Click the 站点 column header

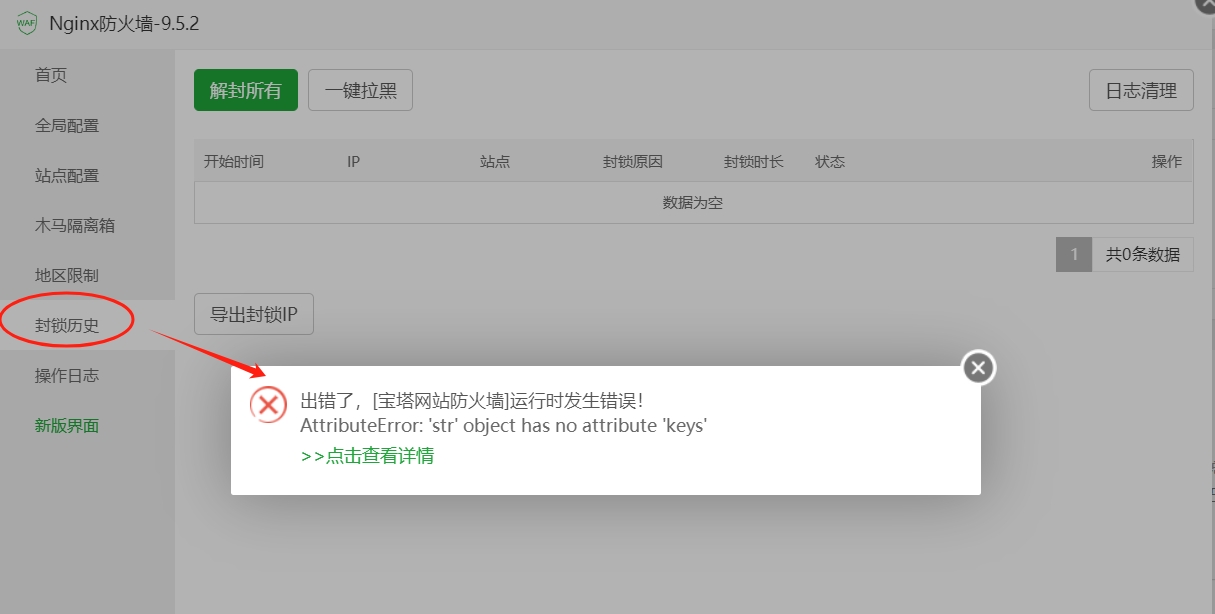[495, 161]
